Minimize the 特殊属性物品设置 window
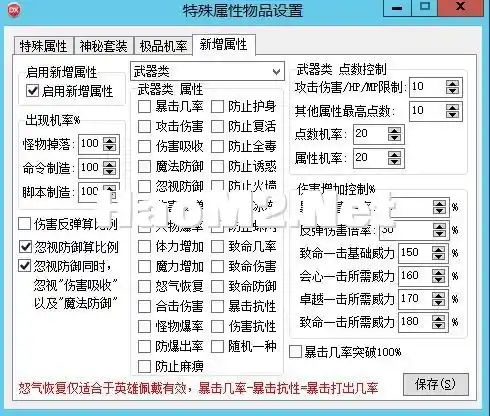This screenshot has height=416, width=490. [397, 8]
